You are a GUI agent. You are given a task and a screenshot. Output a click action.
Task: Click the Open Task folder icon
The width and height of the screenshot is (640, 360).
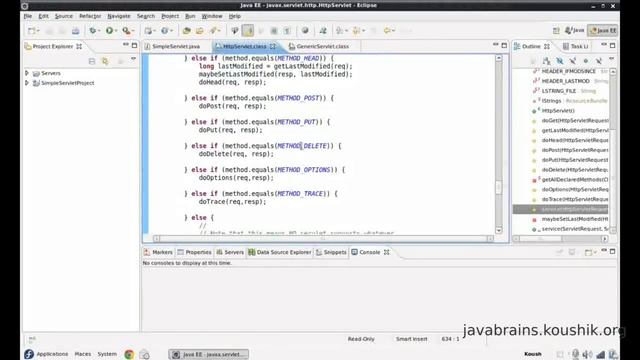click(200, 31)
